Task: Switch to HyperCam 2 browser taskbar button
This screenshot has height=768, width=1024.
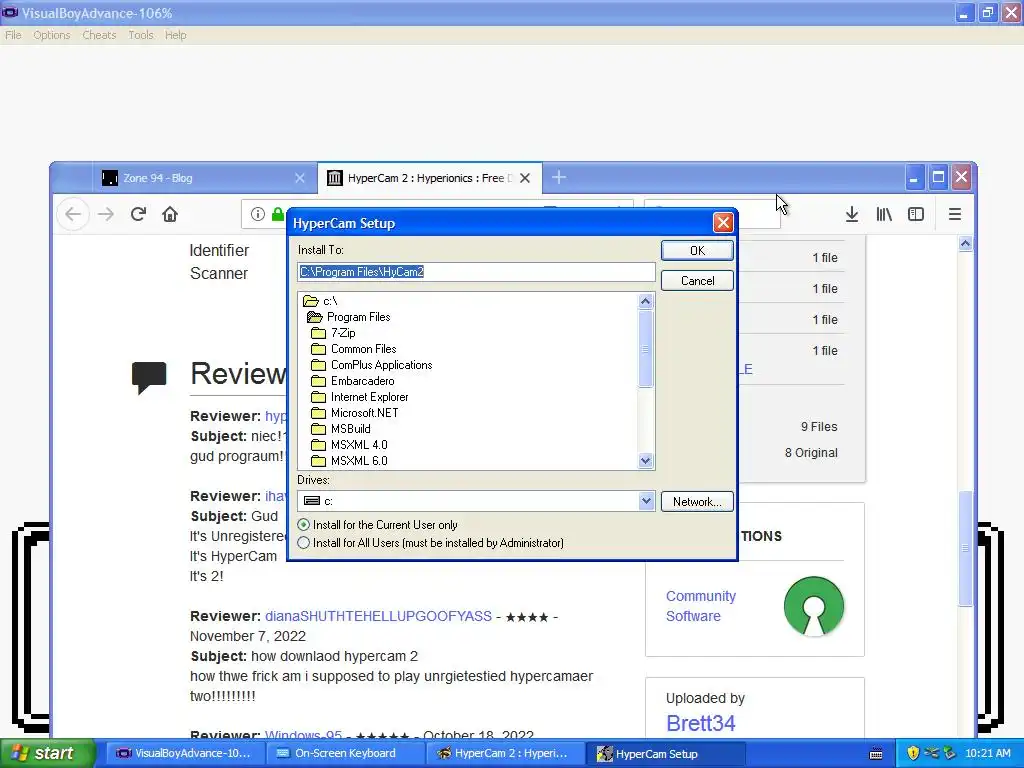Action: coord(504,754)
